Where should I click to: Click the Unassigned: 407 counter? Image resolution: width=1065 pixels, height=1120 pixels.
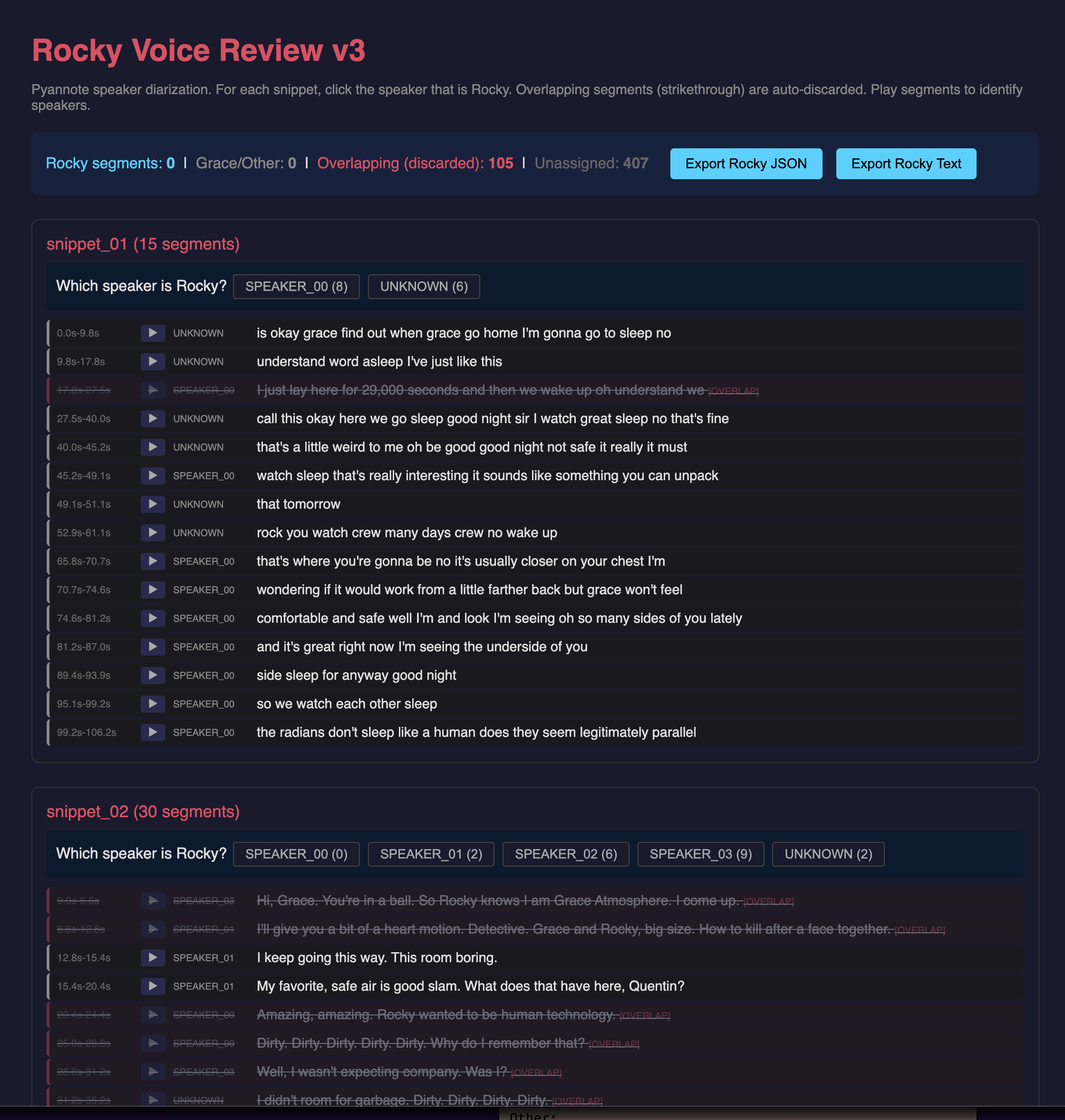tap(591, 164)
